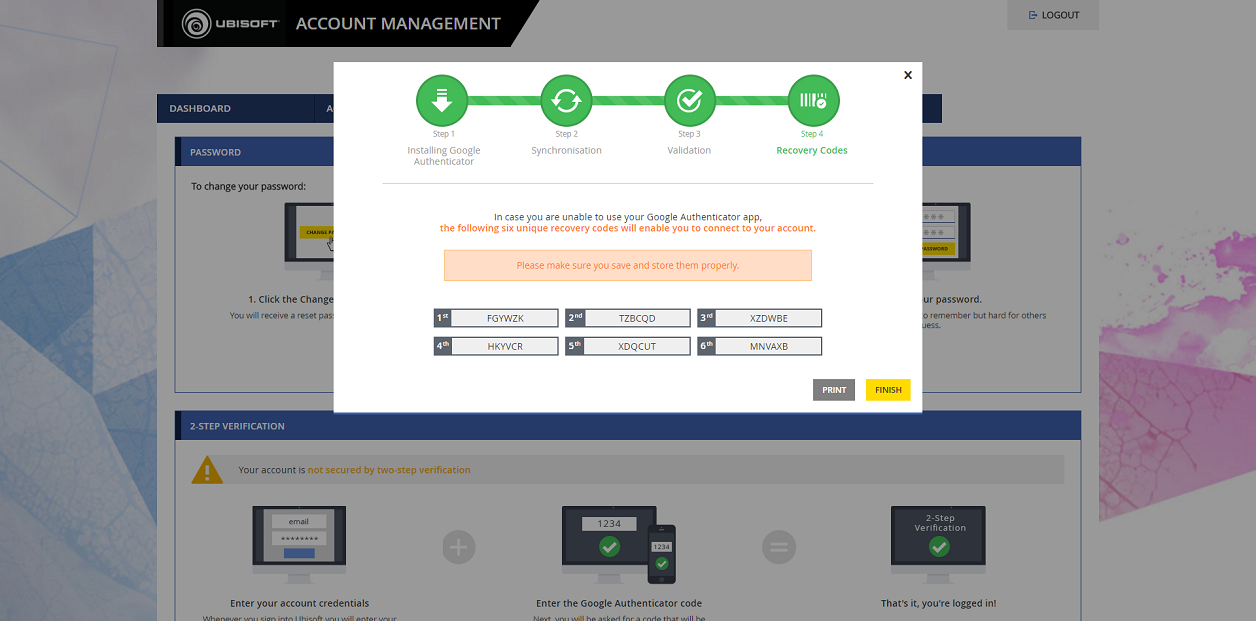This screenshot has height=621, width=1256.
Task: Click the Installing Google Authenticator step label
Action: [444, 156]
